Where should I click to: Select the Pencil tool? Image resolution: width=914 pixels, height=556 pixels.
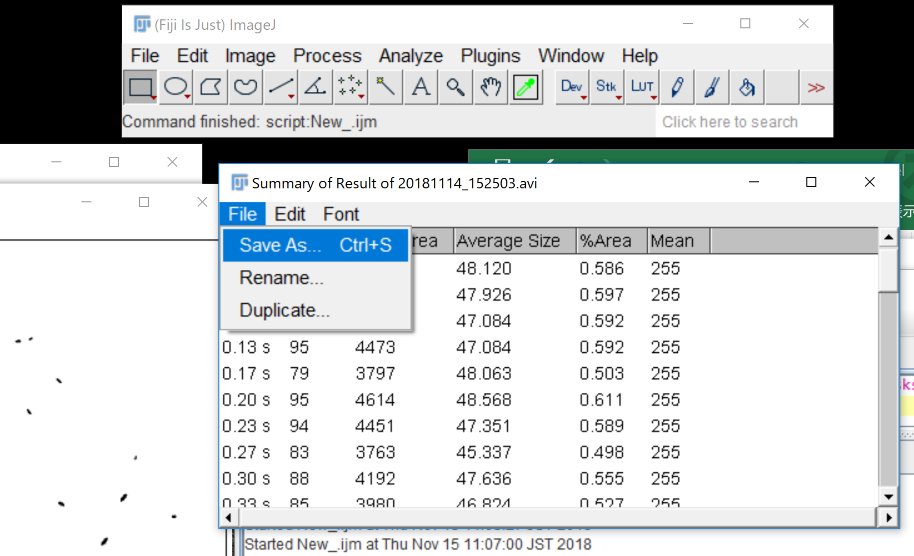point(677,87)
